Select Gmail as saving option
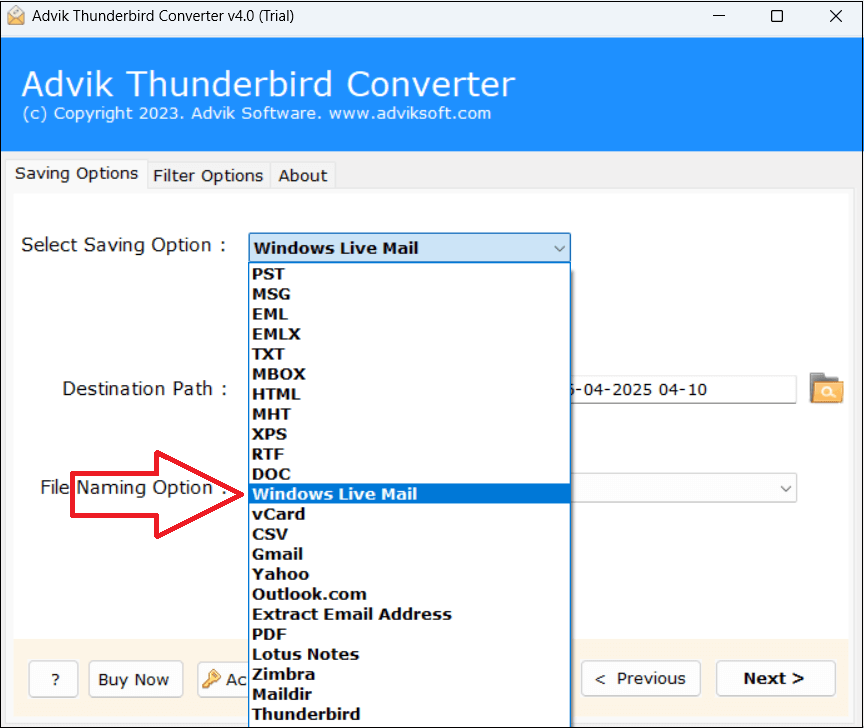The image size is (864, 728). point(409,554)
